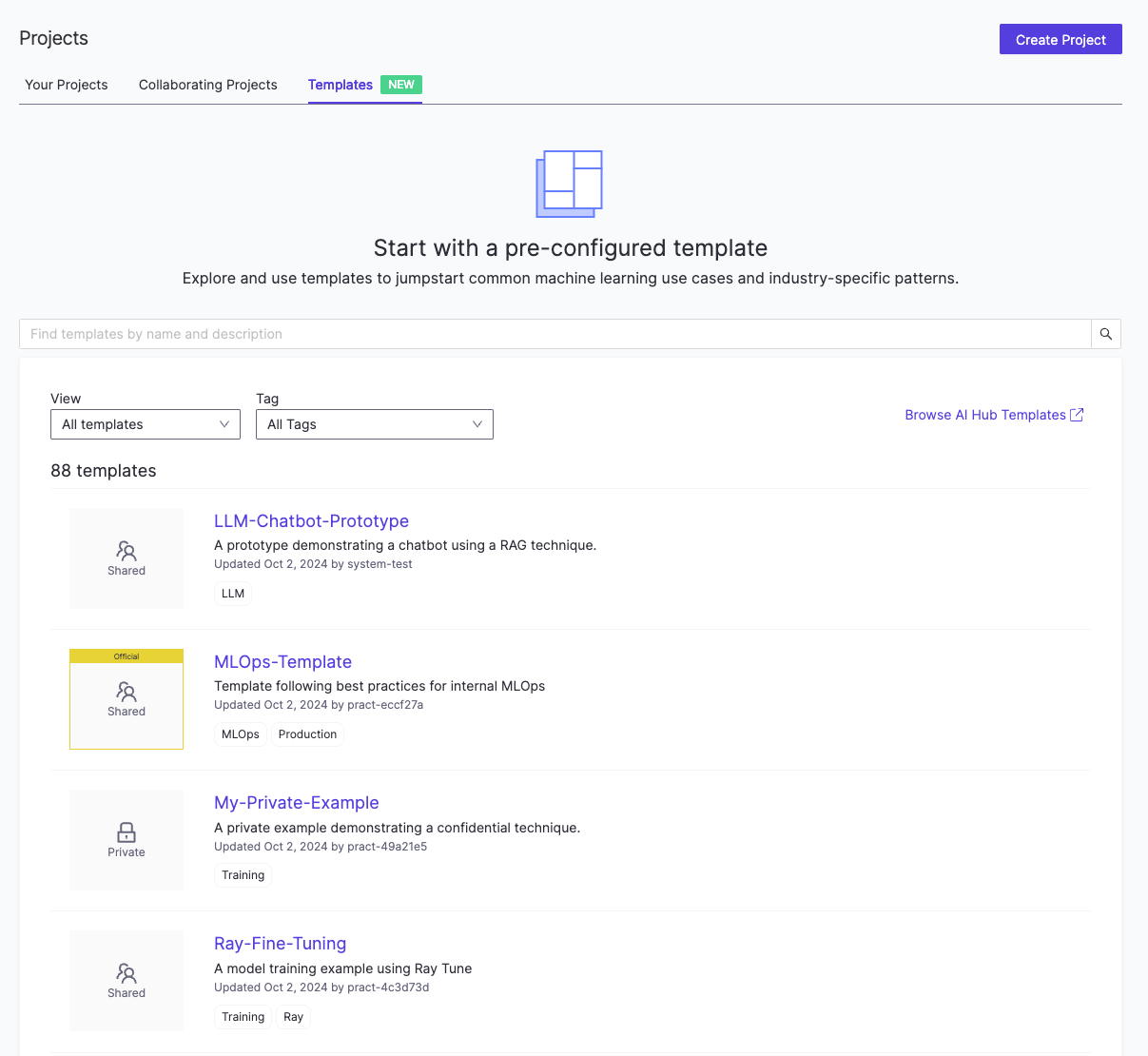Click 'Updated Oct 2, 2024 by pract-4c3d73d' text
Screen dimensions: 1148x1056
[321, 988]
